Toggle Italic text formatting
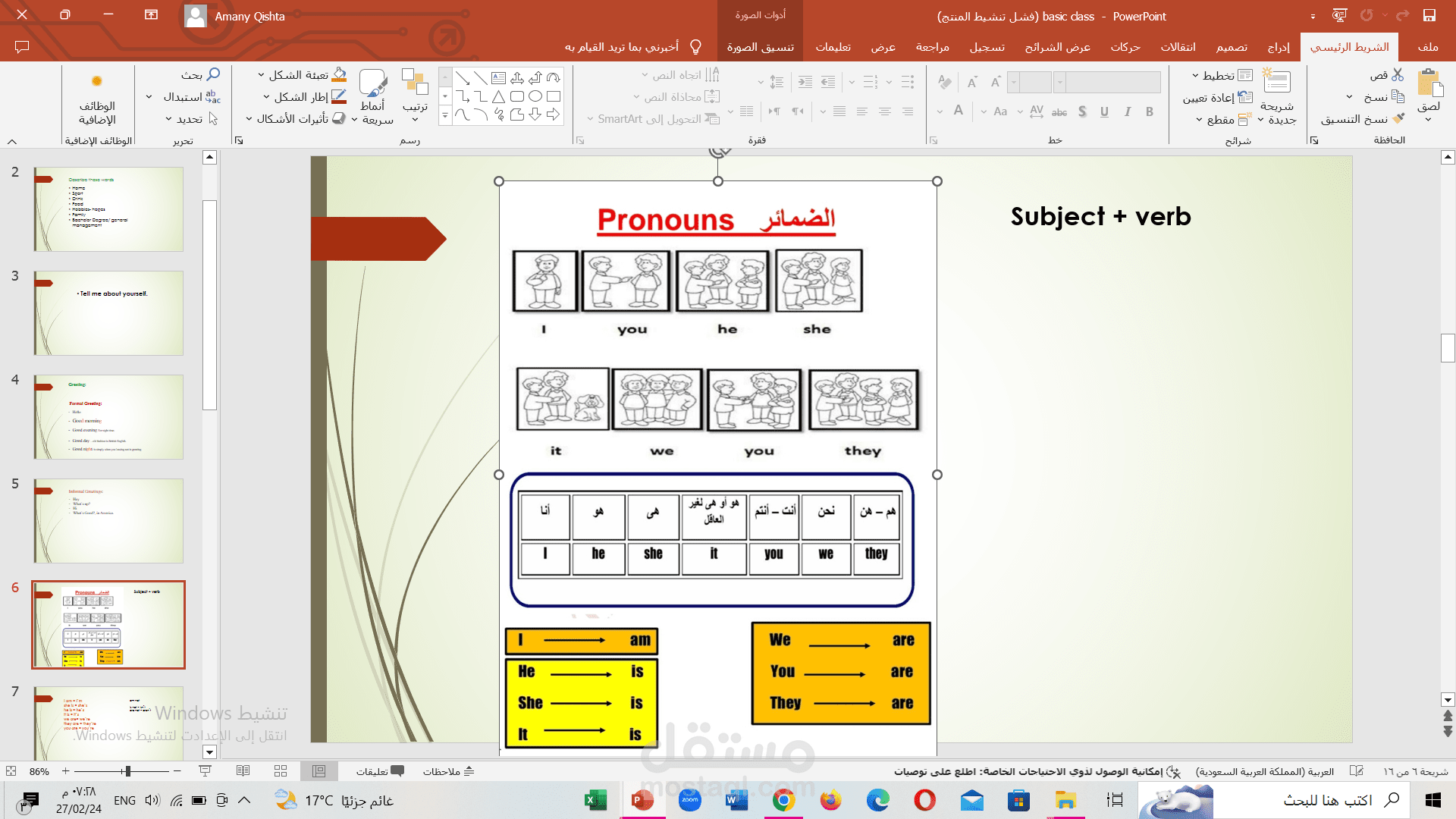This screenshot has width=1456, height=819. [1127, 111]
